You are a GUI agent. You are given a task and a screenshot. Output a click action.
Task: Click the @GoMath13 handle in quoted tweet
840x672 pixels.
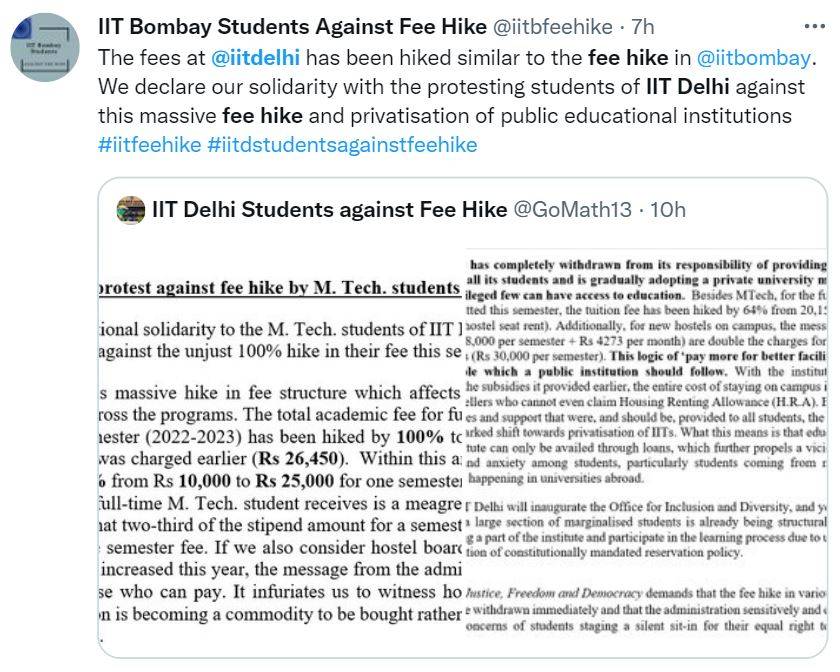click(x=573, y=210)
